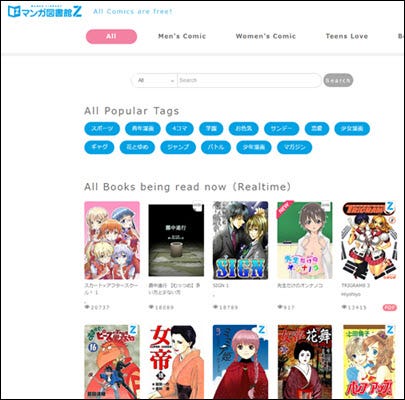Viewport: 405px width, 400px height.
Task: Click the title under the pink five-girls cover
Action: click(111, 289)
